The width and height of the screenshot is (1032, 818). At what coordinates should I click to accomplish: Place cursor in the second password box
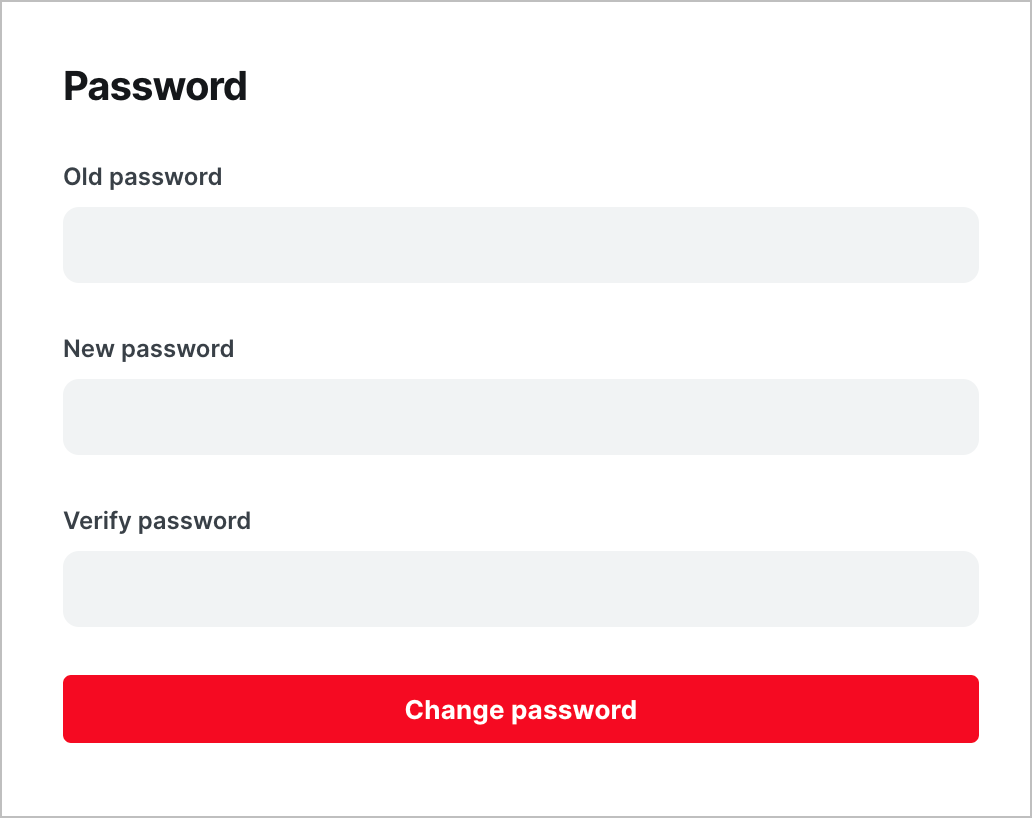(x=521, y=417)
